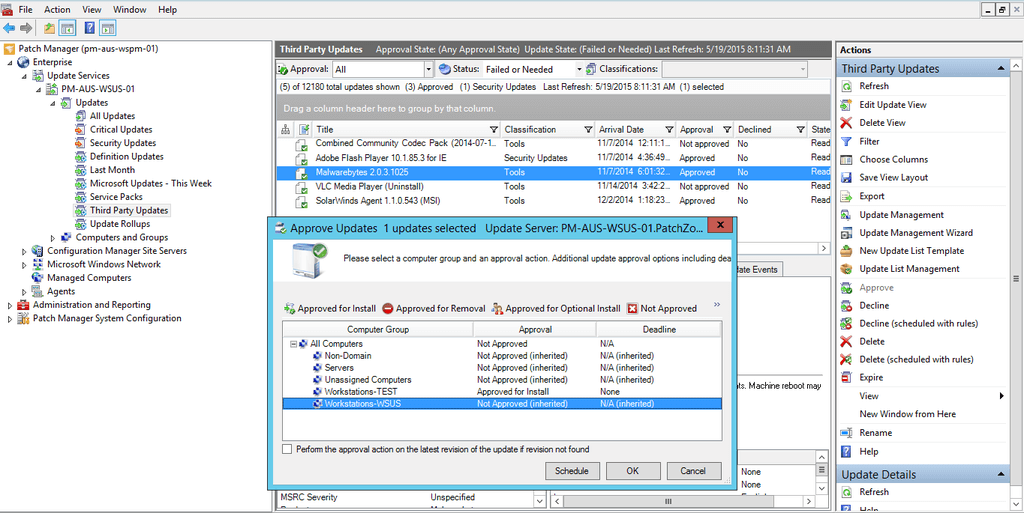Open the Status filter dropdown
The width and height of the screenshot is (1024, 513).
[579, 69]
